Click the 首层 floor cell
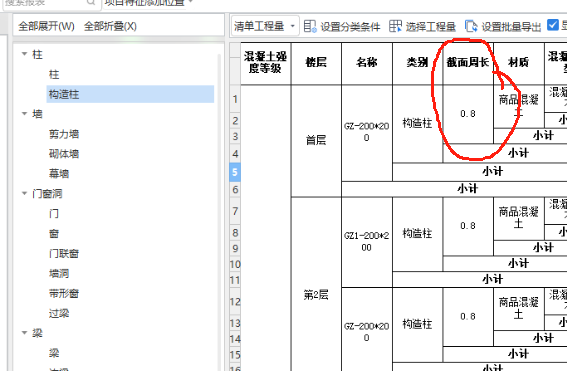Viewport: 567px width, 371px height. click(316, 141)
